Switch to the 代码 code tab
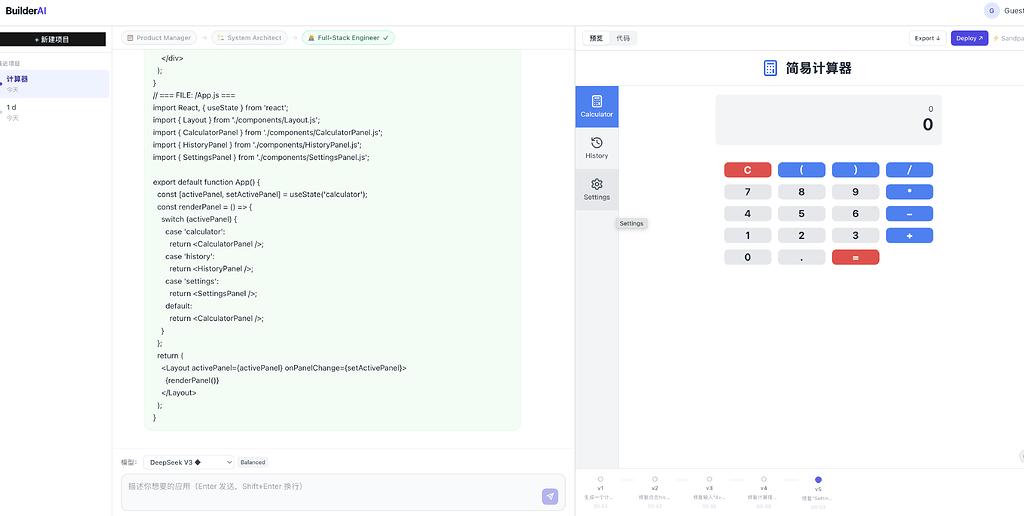This screenshot has height=516, width=1024. [x=623, y=38]
